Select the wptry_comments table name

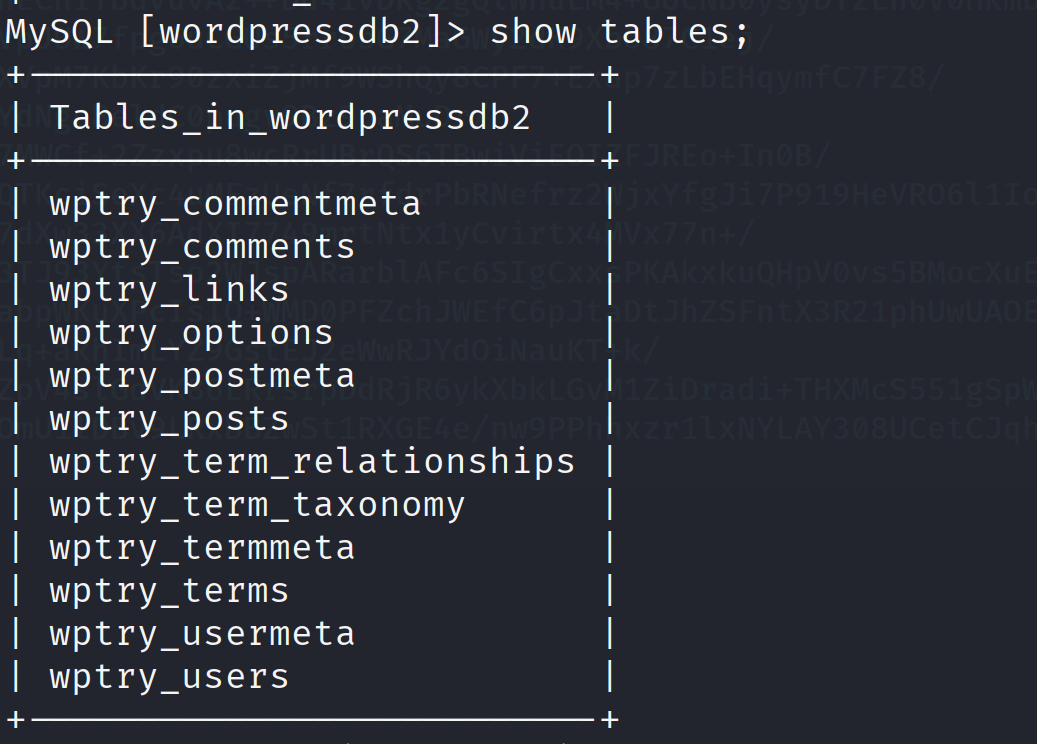point(202,247)
